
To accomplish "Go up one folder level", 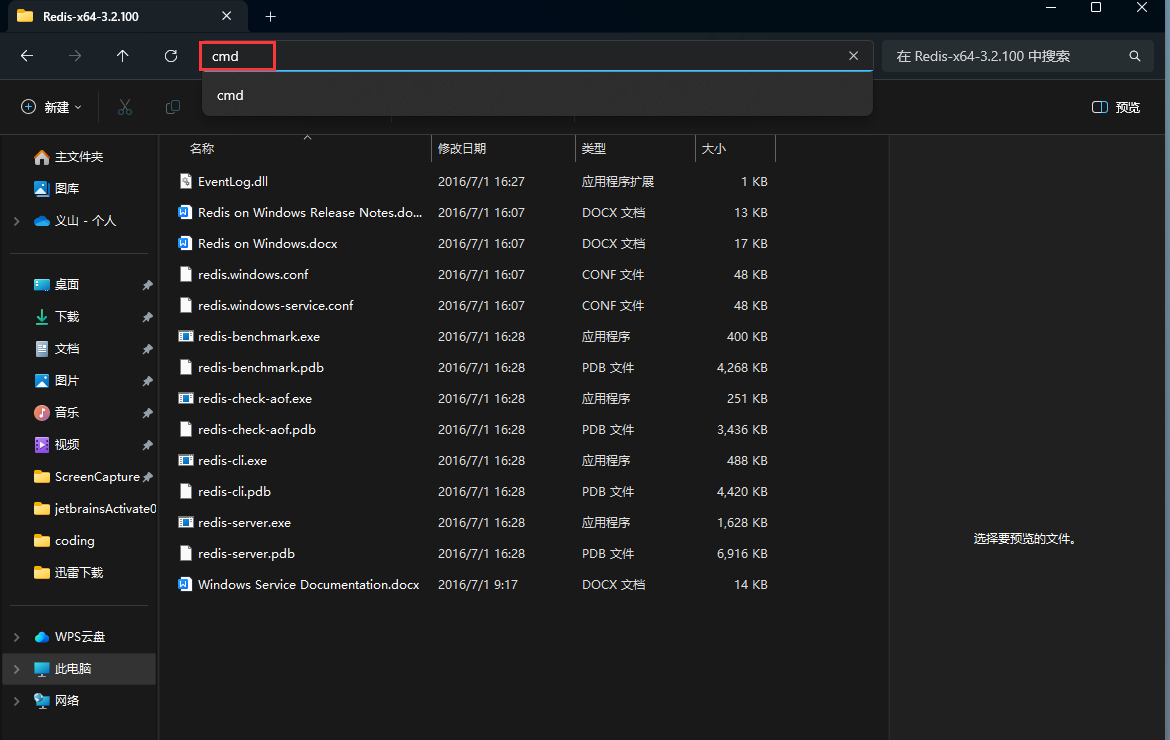I will (x=122, y=56).
